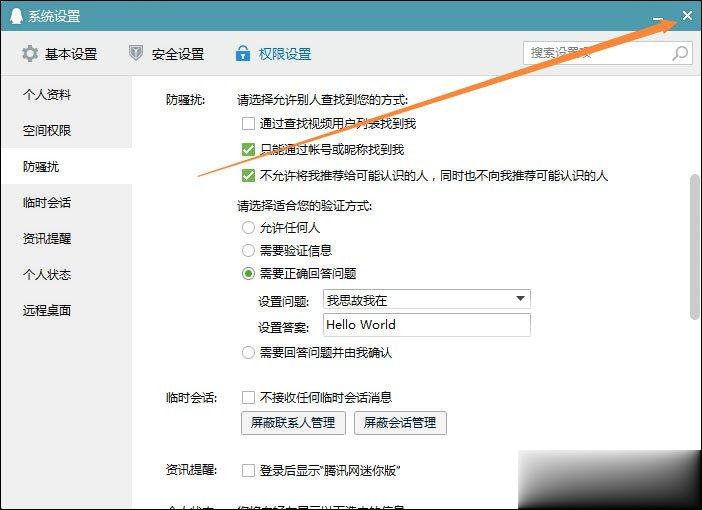
Task: Expand the 设置问题 dropdown arrow
Action: (520, 299)
